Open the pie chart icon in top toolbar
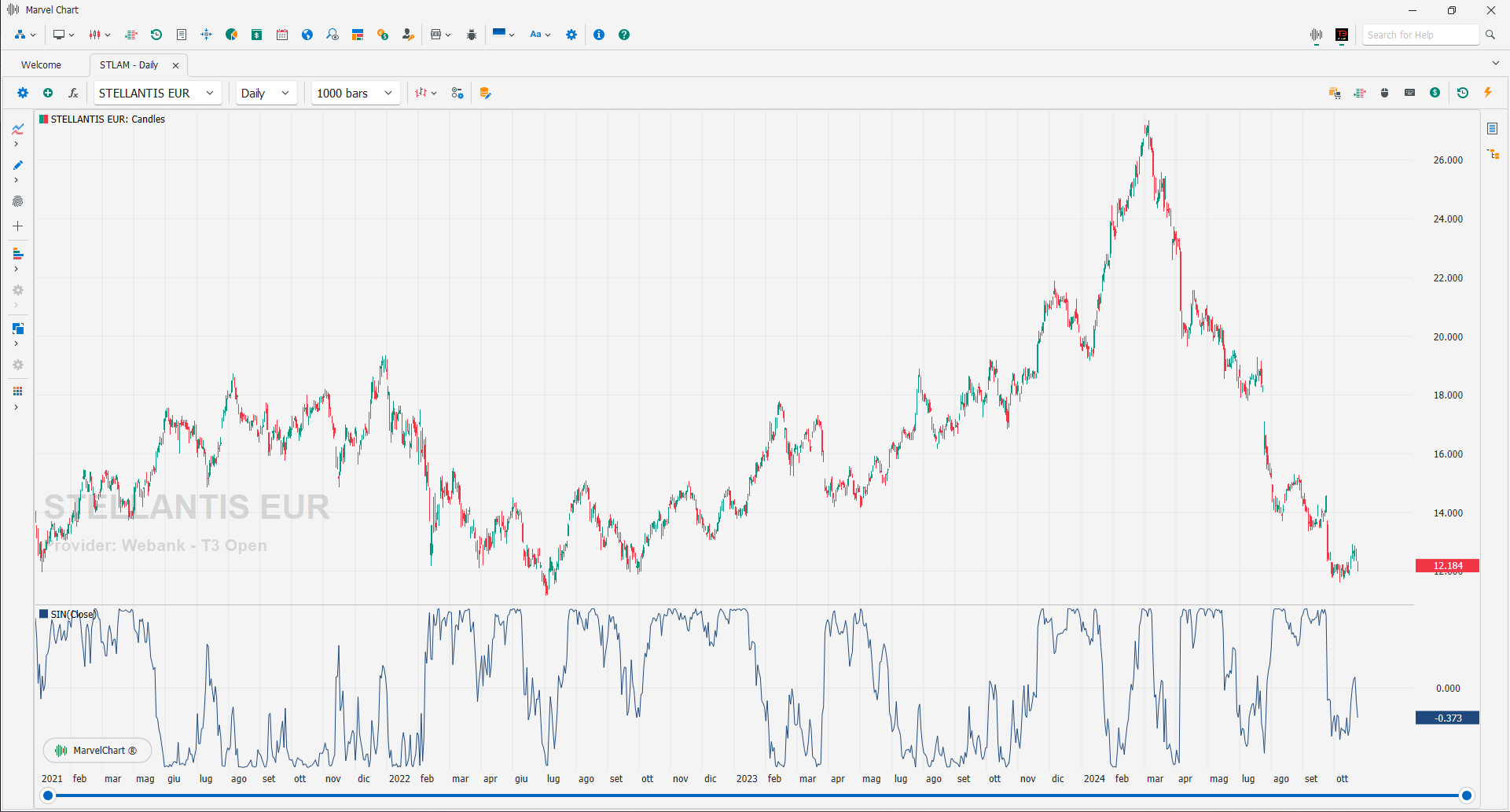The height and width of the screenshot is (812, 1510). click(x=232, y=35)
